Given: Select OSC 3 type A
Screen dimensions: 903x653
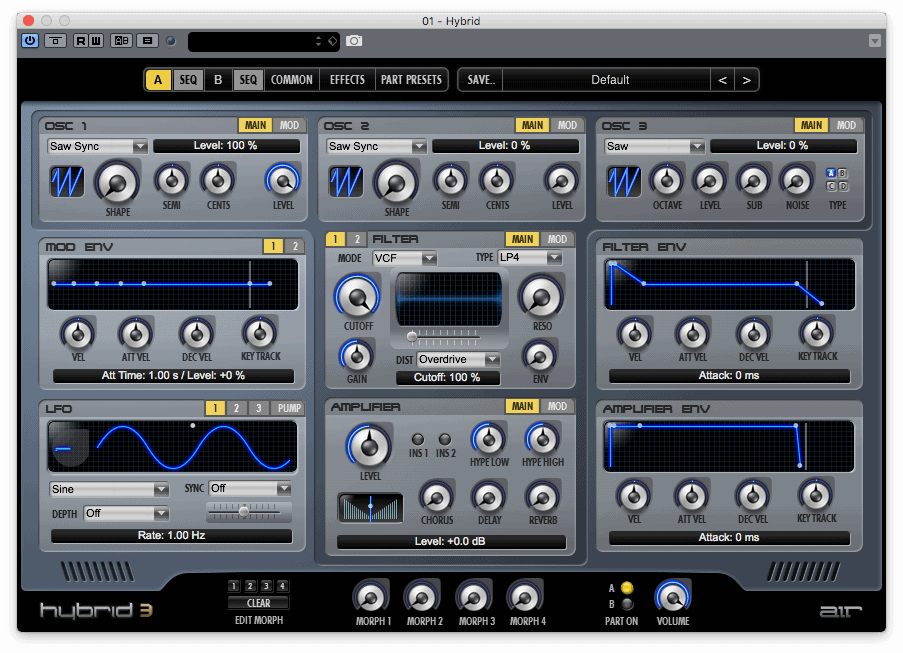Looking at the screenshot, I should click(831, 173).
